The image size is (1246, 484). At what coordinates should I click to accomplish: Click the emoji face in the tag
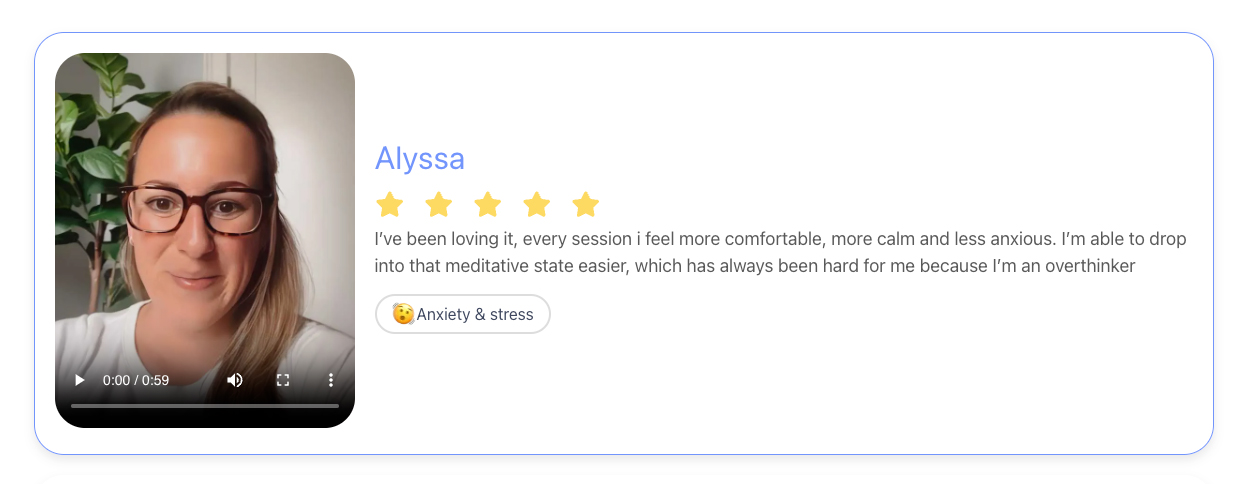tap(402, 314)
